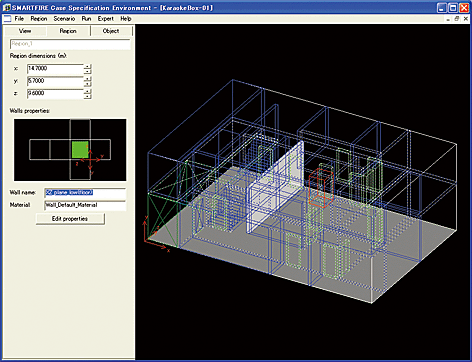
Task: Open the Run menu
Action: [86, 19]
